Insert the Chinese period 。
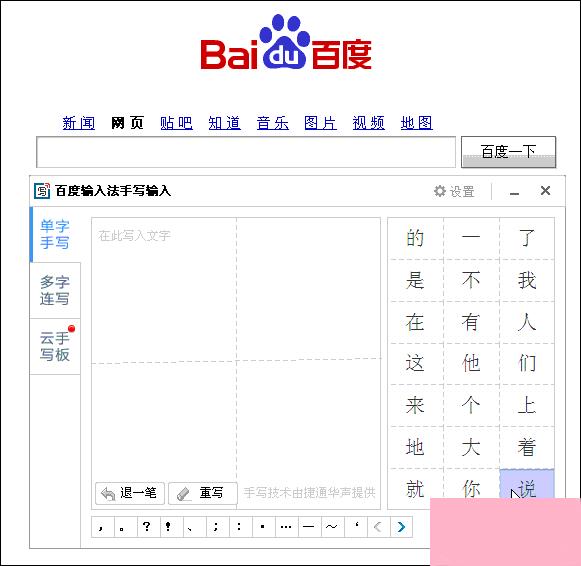Viewport: 581px width, 566px height. (126, 526)
